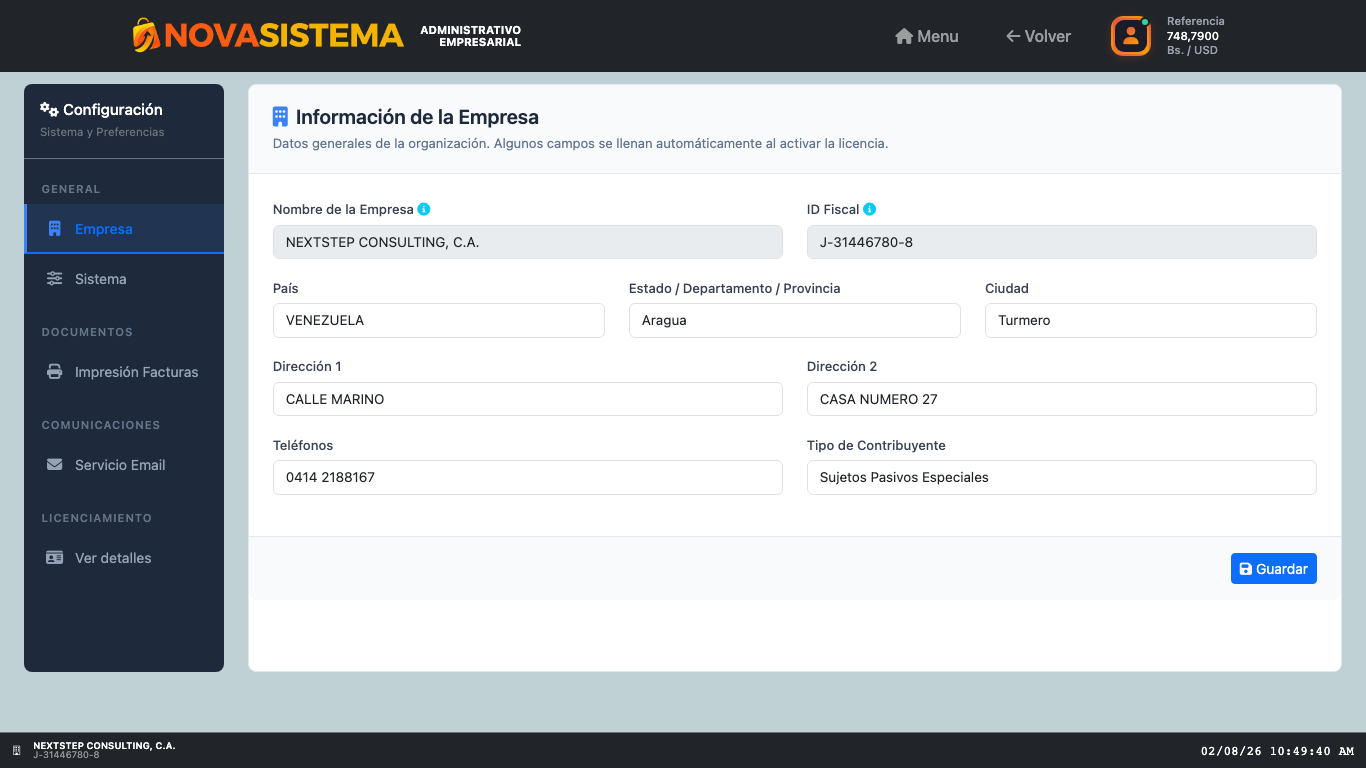Click the back arrow icon beside Volver
The image size is (1366, 768).
[1013, 36]
